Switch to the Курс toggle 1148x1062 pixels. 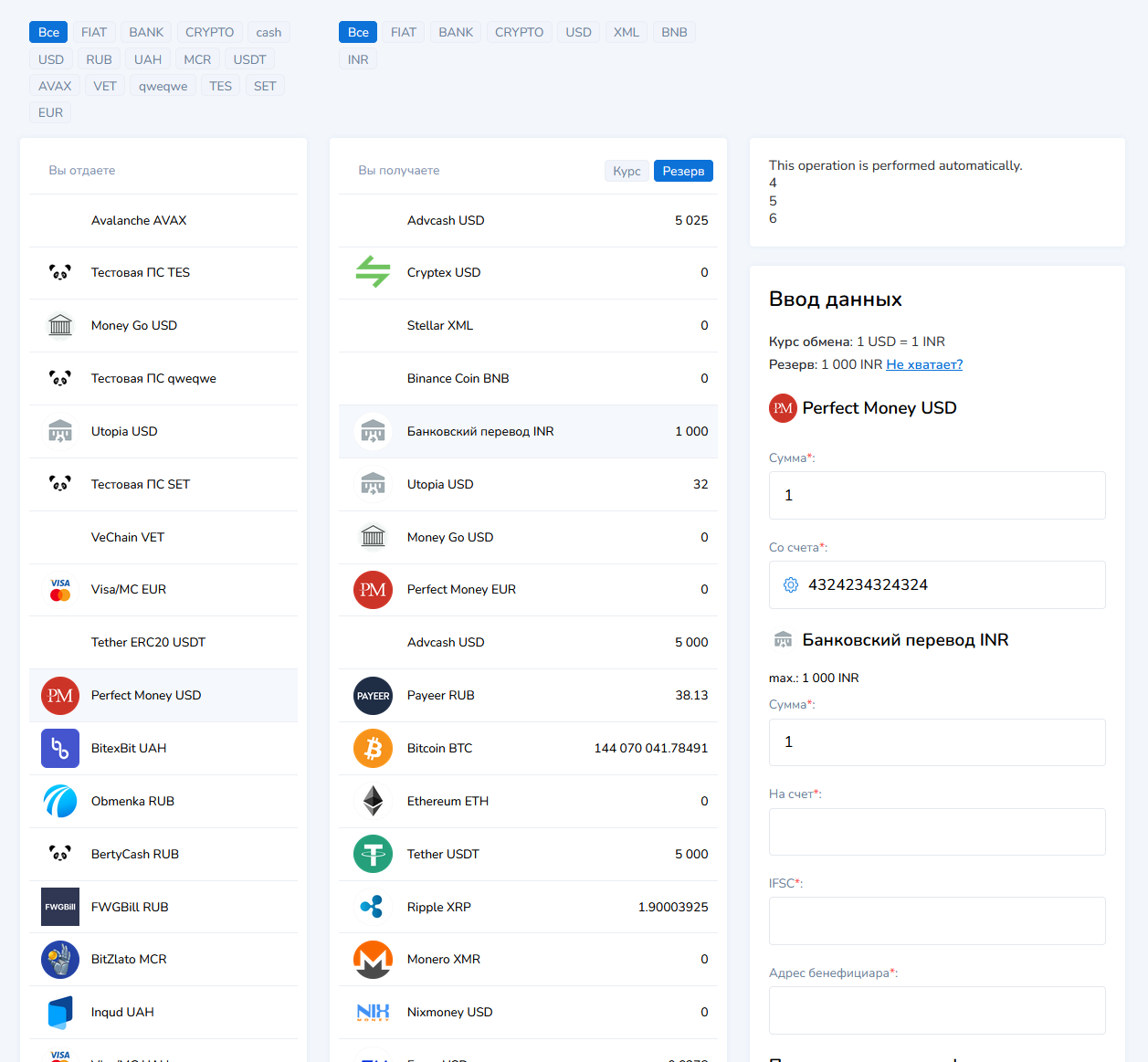(x=627, y=171)
